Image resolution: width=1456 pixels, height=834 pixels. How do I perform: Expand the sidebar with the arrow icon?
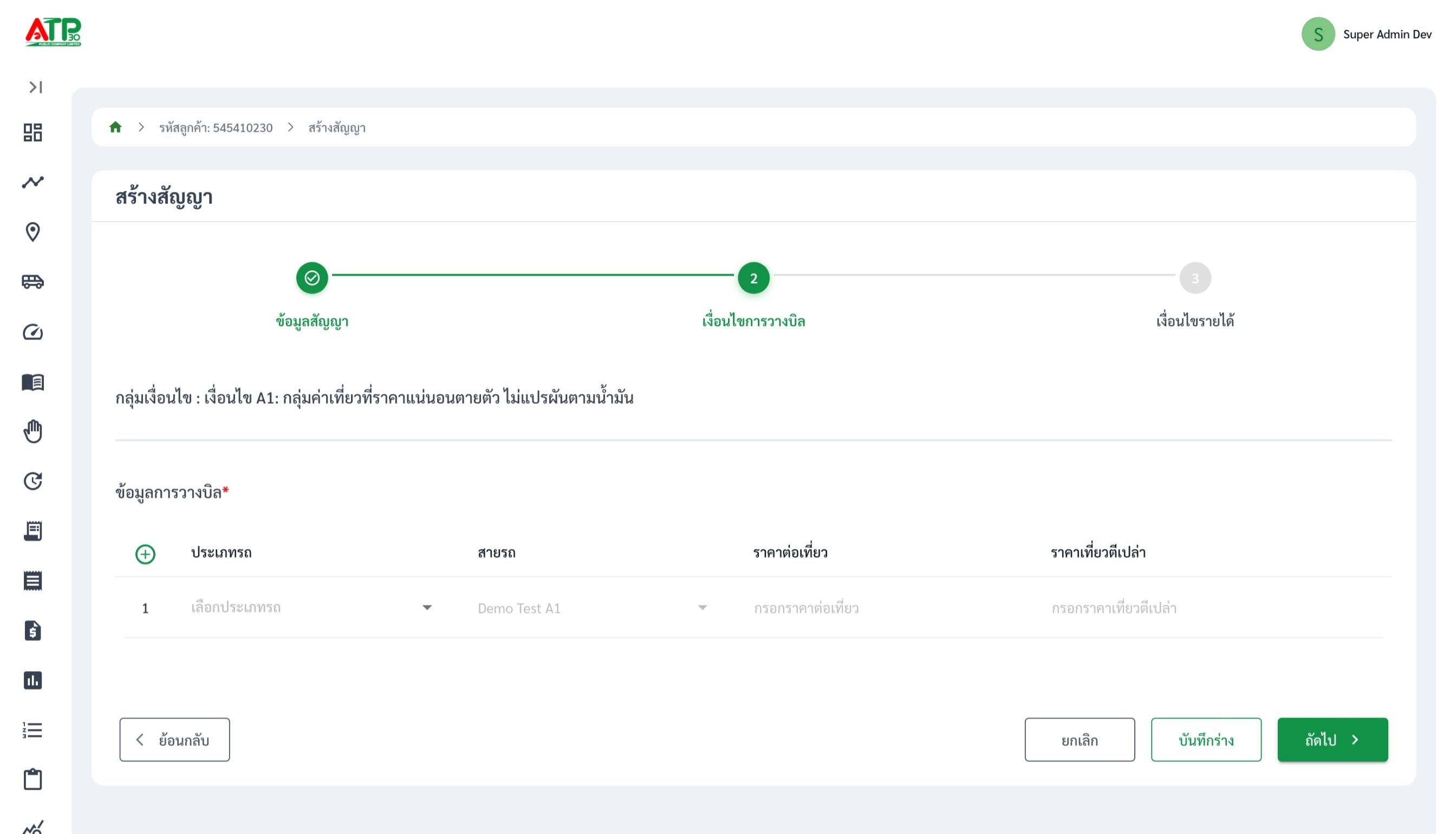(36, 87)
